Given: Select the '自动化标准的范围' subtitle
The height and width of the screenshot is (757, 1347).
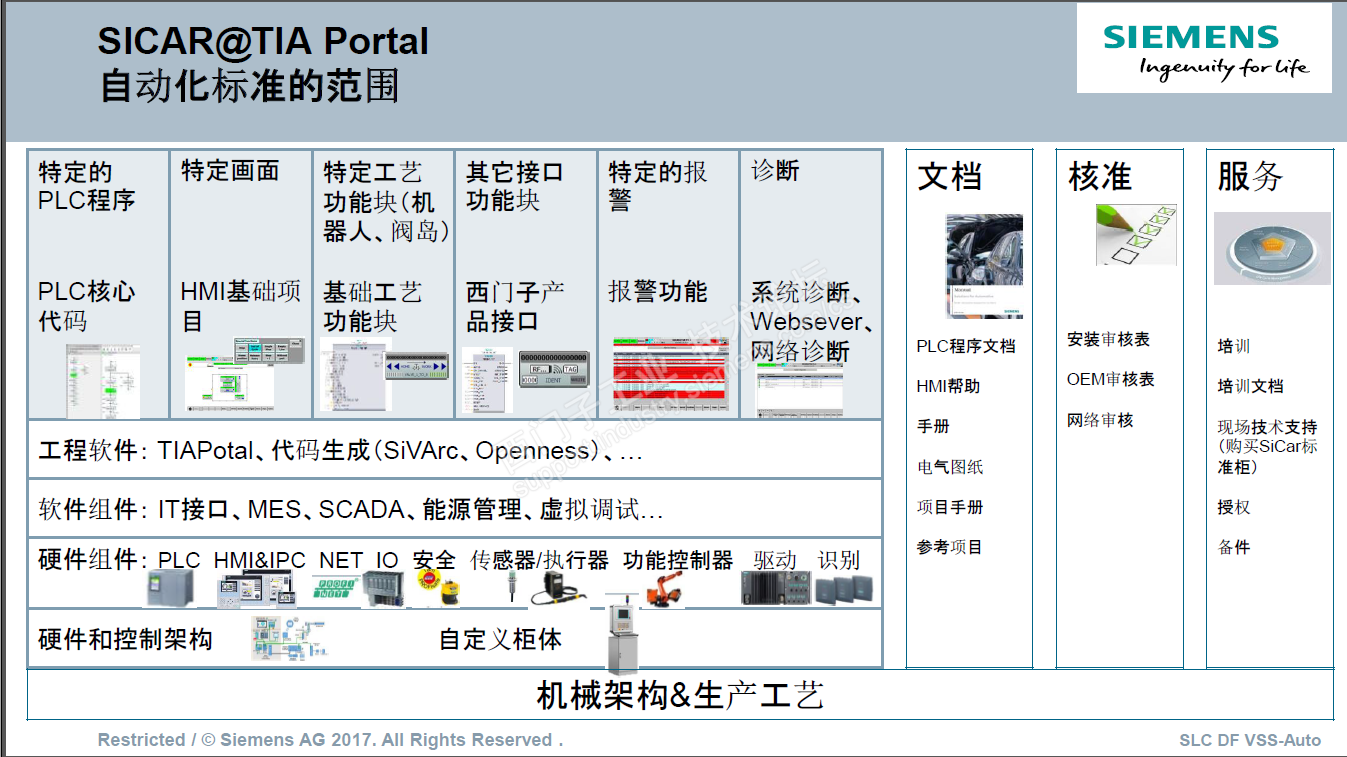Looking at the screenshot, I should point(249,86).
